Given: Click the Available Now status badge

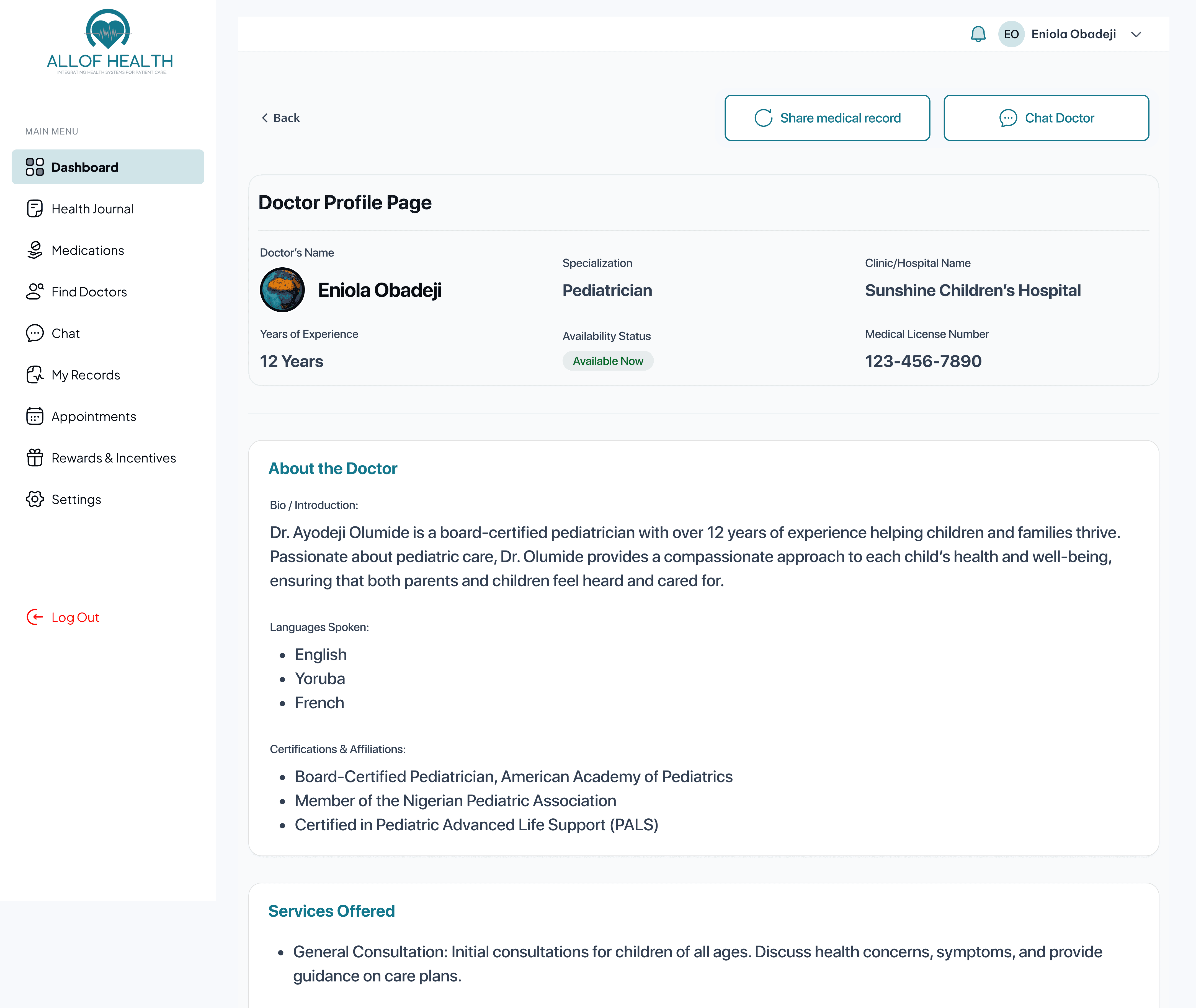Looking at the screenshot, I should (607, 361).
